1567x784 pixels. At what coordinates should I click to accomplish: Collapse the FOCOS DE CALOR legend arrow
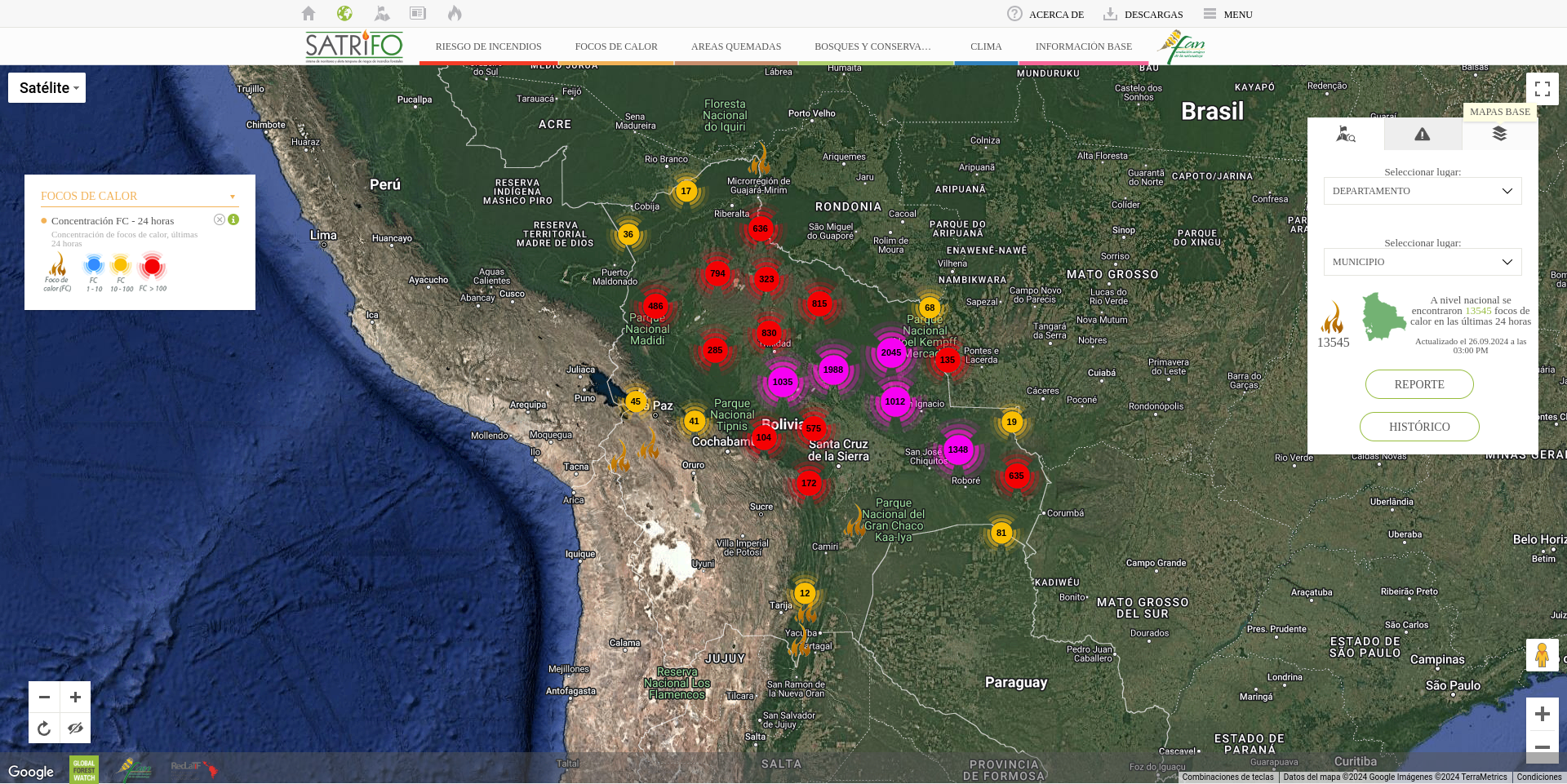tap(233, 197)
